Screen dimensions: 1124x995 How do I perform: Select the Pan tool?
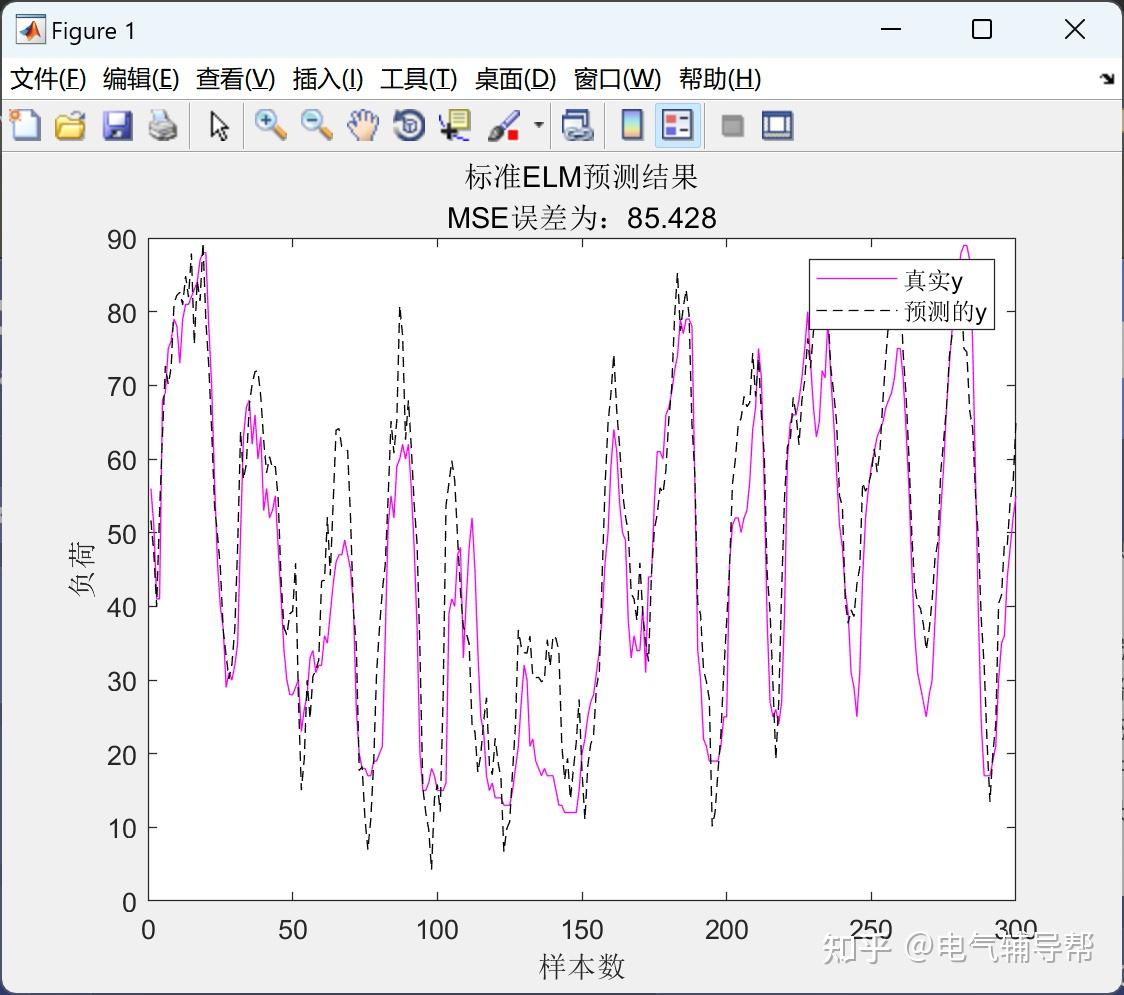click(362, 125)
